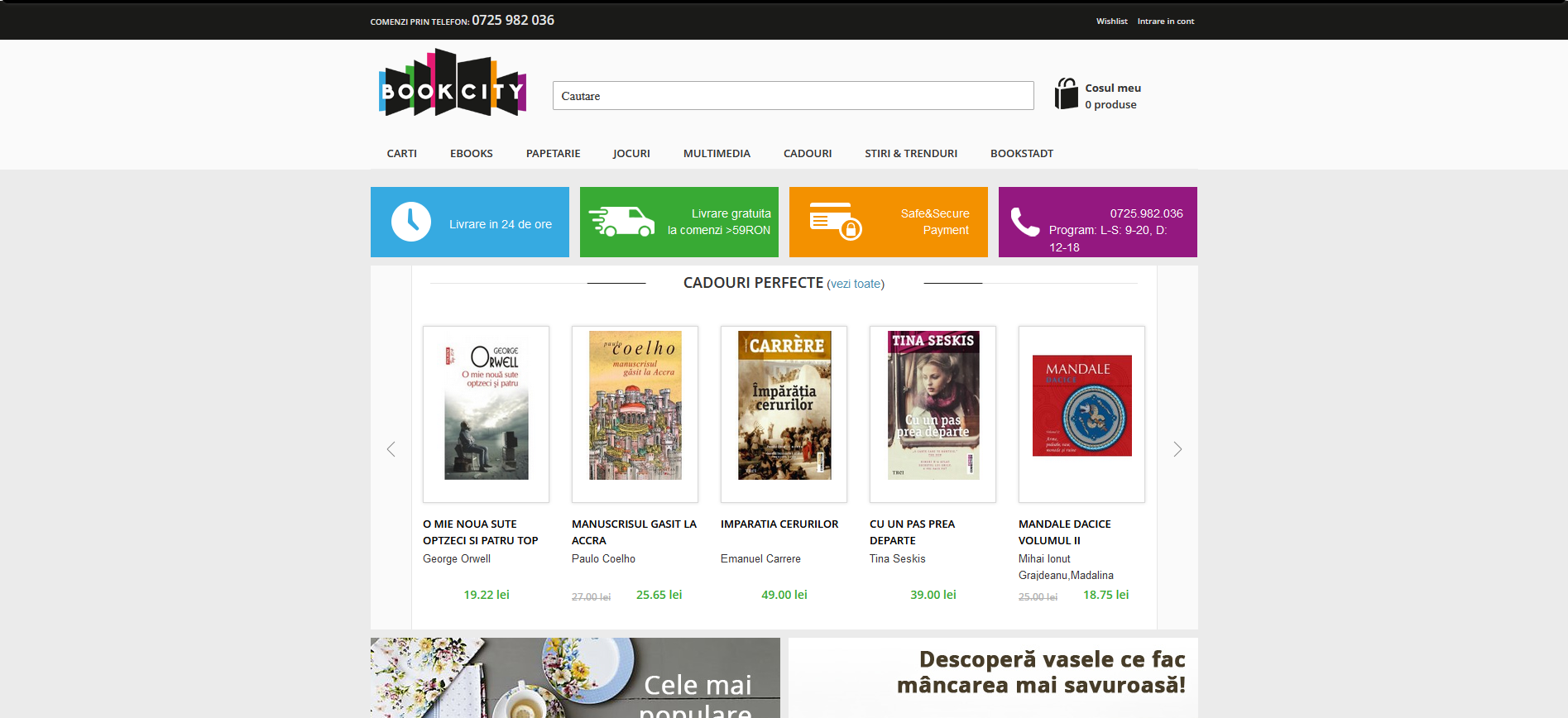
Task: Open Imparatia Cerurilor title link
Action: tap(779, 524)
